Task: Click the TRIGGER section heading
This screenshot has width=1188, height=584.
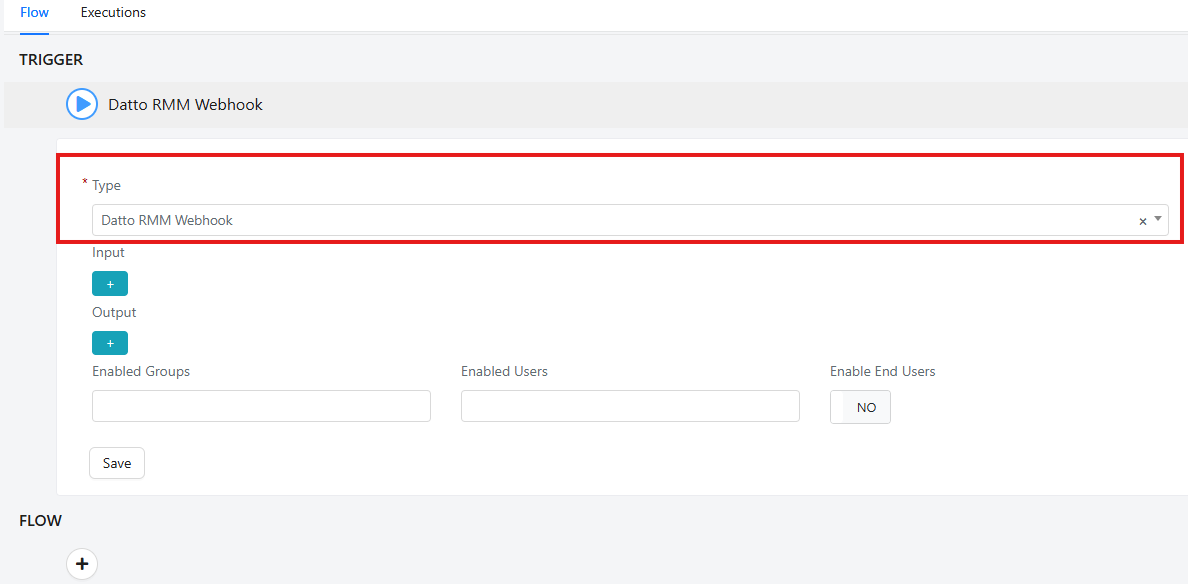Action: (x=51, y=60)
